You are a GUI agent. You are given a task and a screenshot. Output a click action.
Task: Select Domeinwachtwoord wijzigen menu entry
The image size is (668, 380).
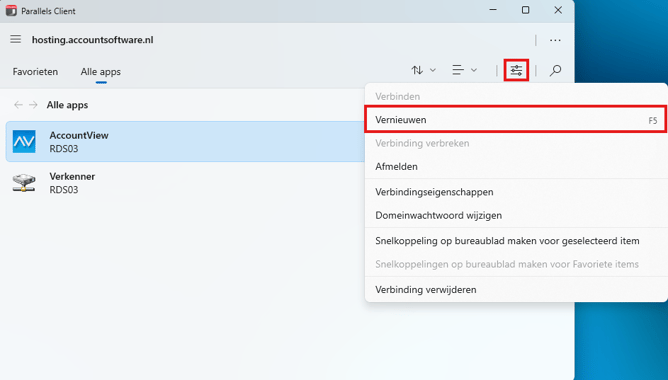pos(516,216)
